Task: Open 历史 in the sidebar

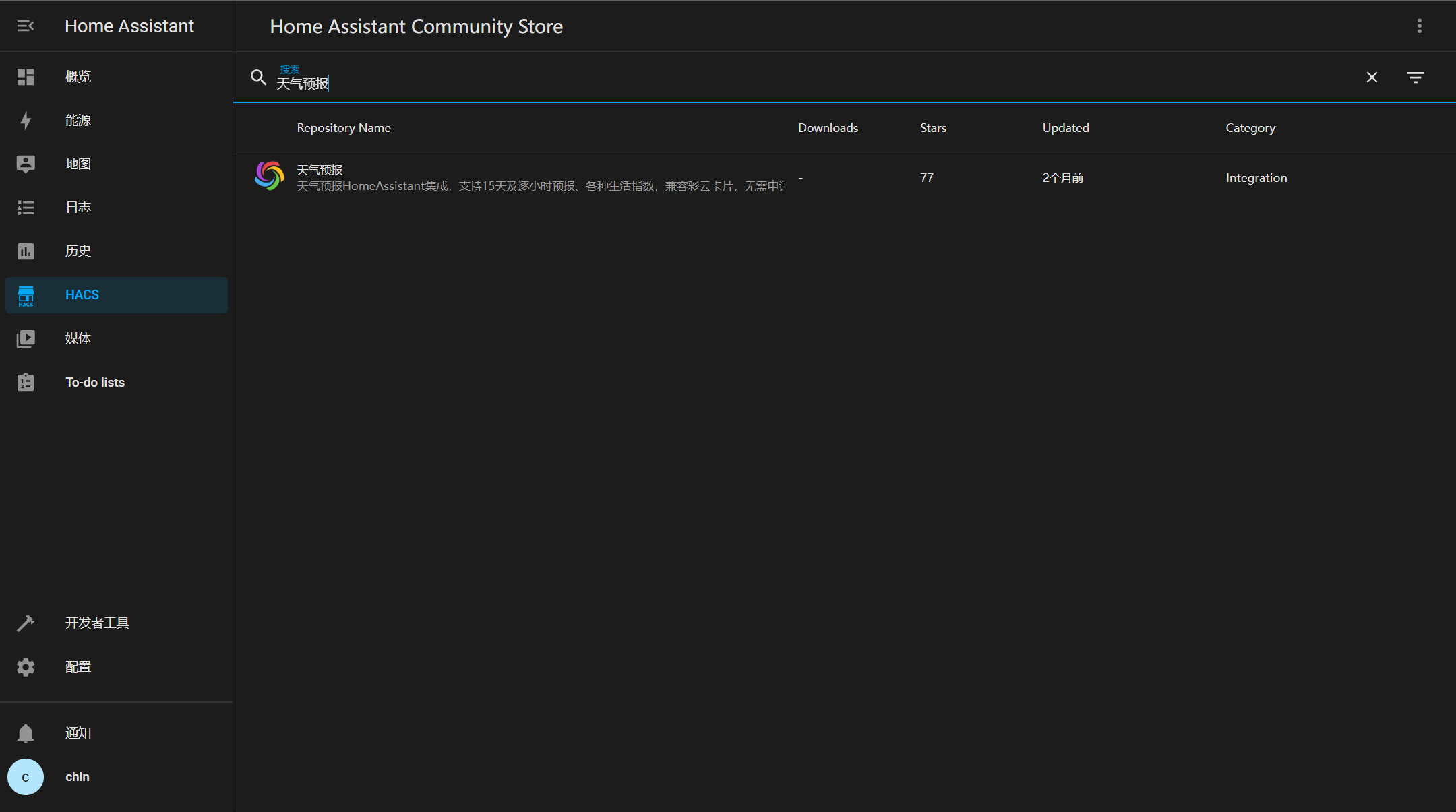Action: pyautogui.click(x=117, y=251)
